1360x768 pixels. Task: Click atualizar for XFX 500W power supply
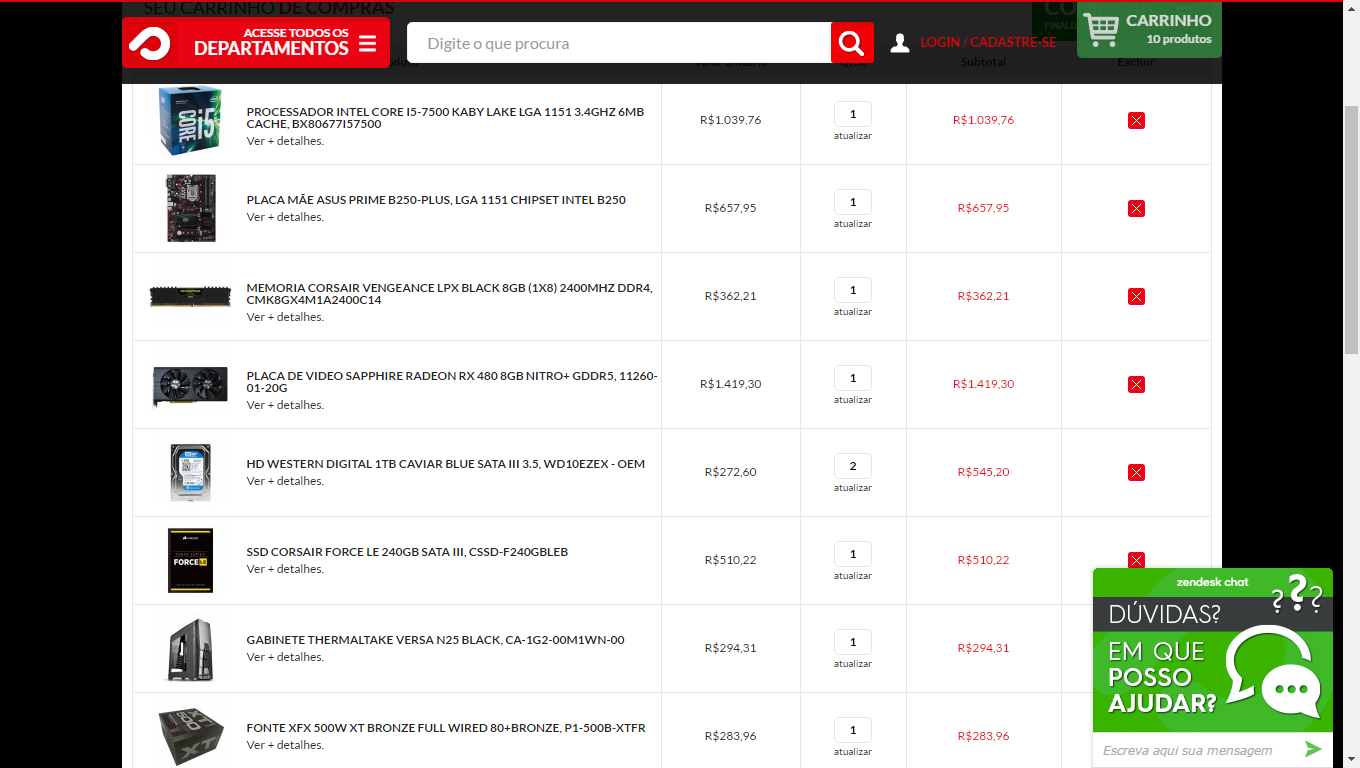[853, 752]
